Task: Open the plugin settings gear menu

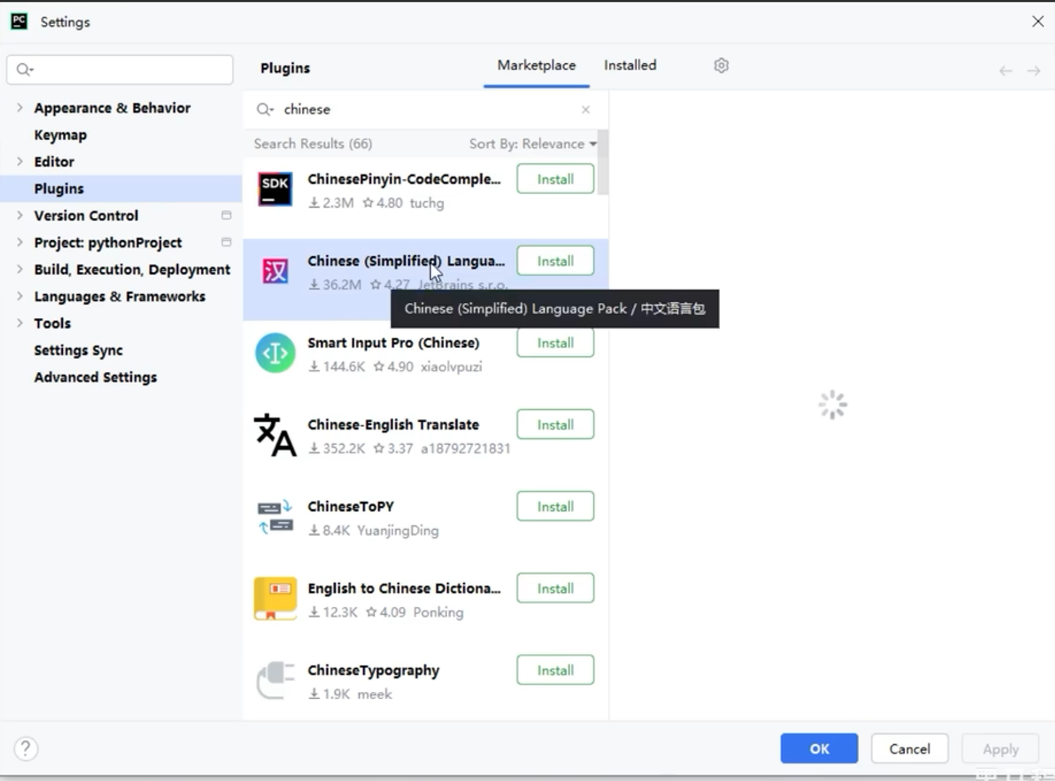Action: pyautogui.click(x=721, y=65)
